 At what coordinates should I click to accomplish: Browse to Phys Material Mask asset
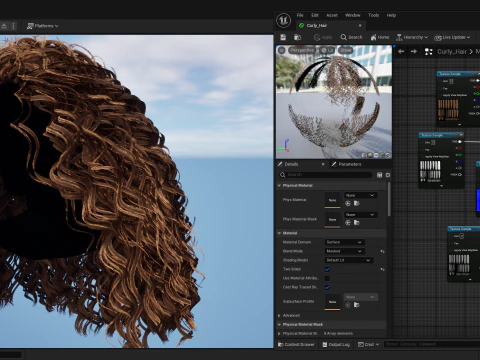356,223
